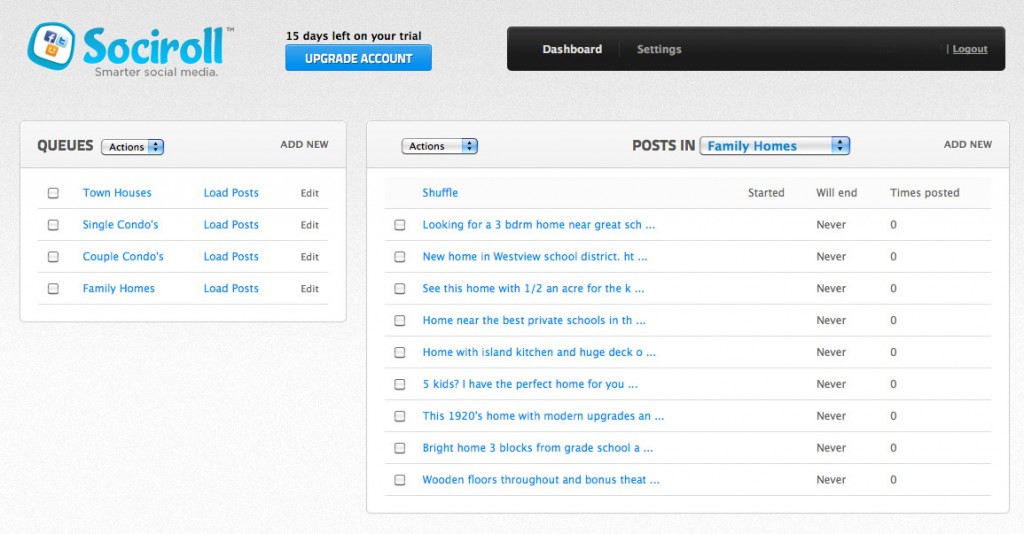
Task: Open the Settings tab
Action: pos(659,49)
